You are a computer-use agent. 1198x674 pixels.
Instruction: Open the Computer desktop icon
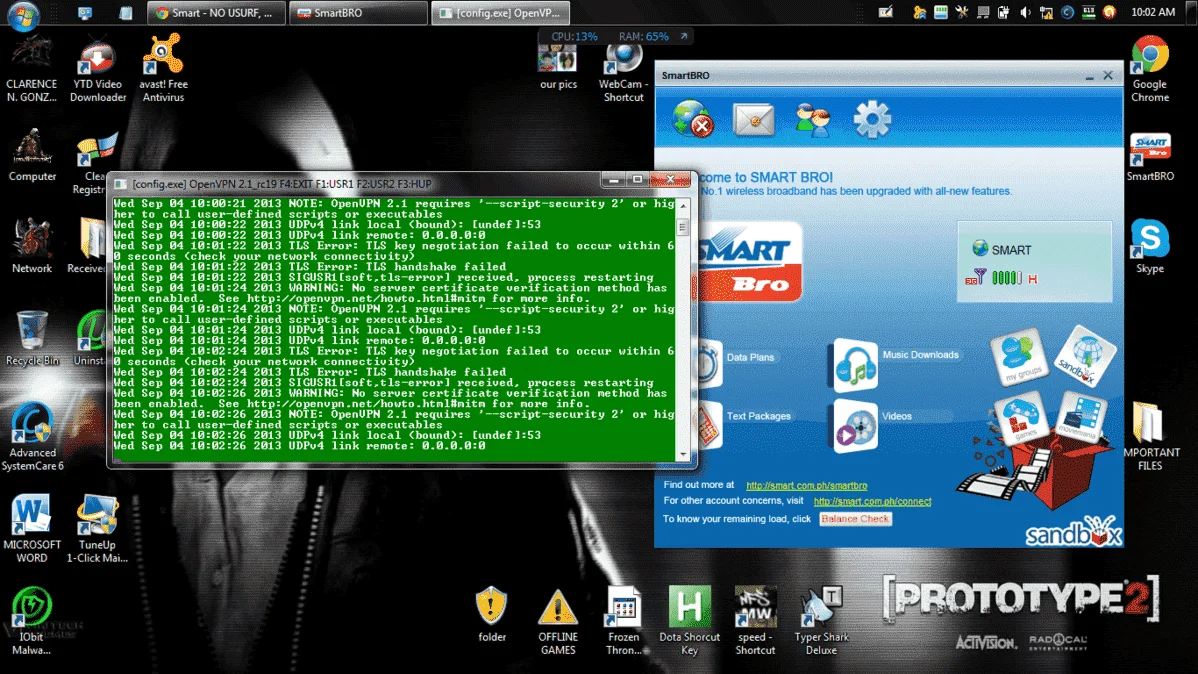click(32, 156)
